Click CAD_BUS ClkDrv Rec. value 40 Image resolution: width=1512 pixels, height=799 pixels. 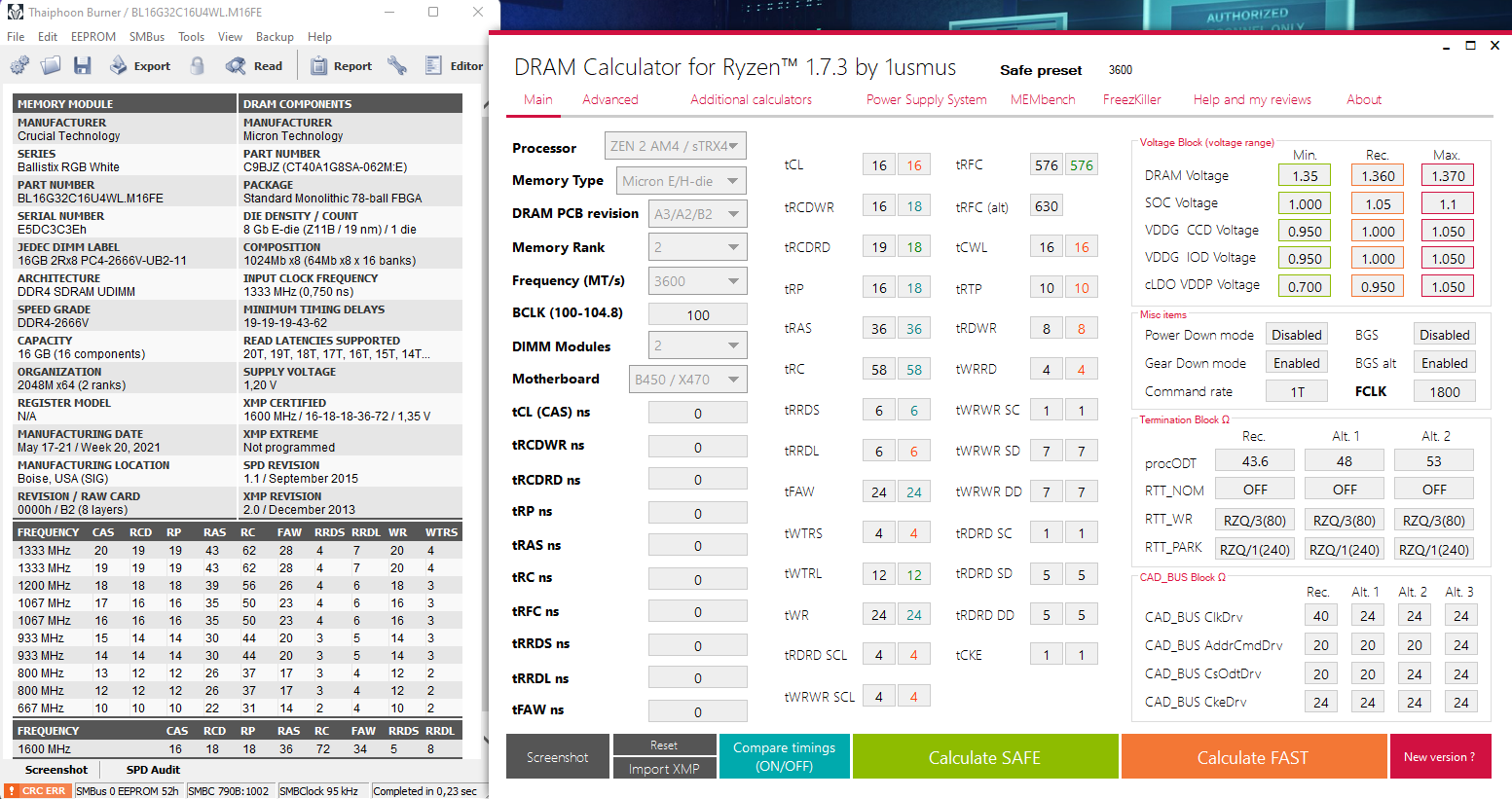(x=1320, y=615)
